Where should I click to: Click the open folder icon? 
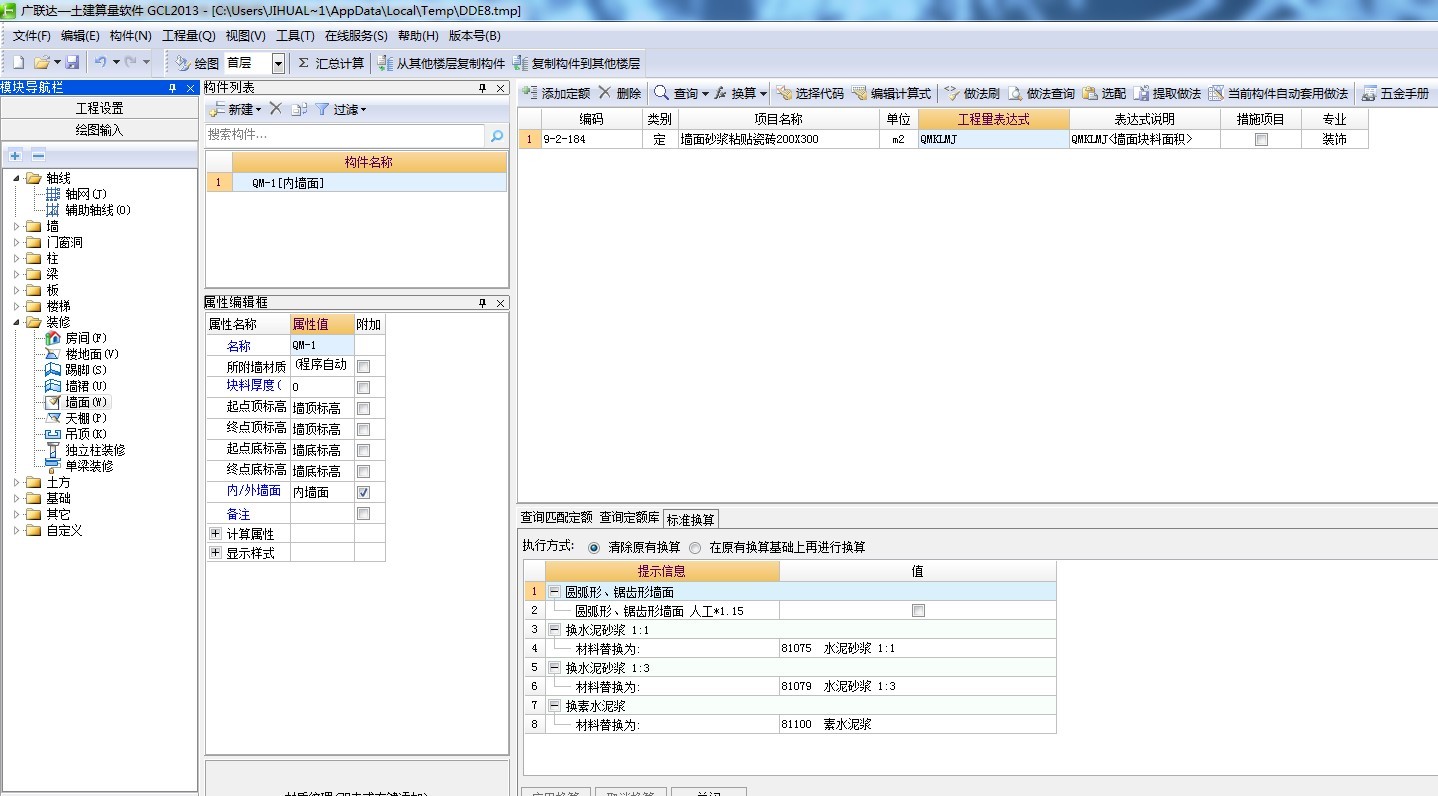coord(41,63)
